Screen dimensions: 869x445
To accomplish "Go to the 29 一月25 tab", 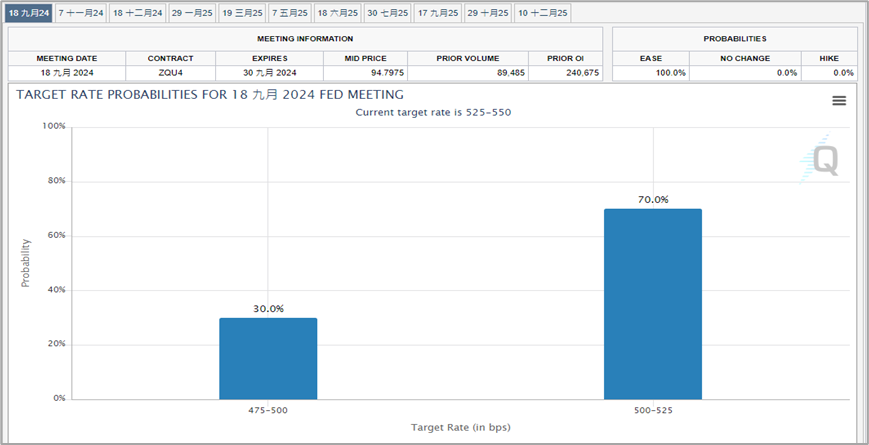I will pyautogui.click(x=192, y=13).
